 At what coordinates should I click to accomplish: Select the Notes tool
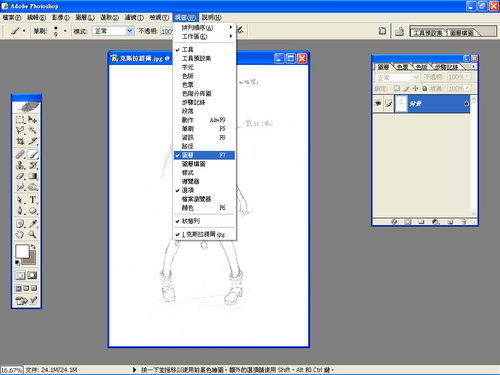20,224
